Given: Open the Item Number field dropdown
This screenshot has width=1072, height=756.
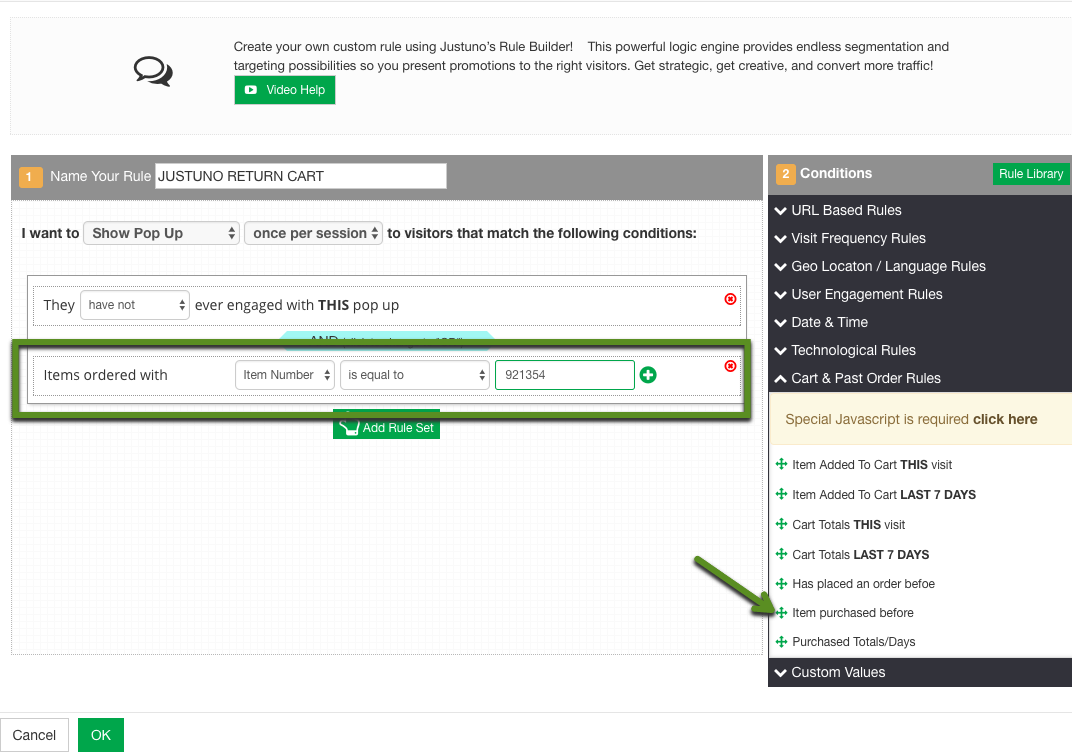Looking at the screenshot, I should coord(285,375).
